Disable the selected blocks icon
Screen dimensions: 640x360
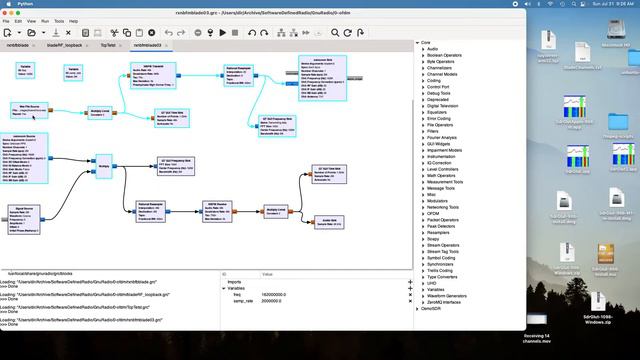point(293,33)
